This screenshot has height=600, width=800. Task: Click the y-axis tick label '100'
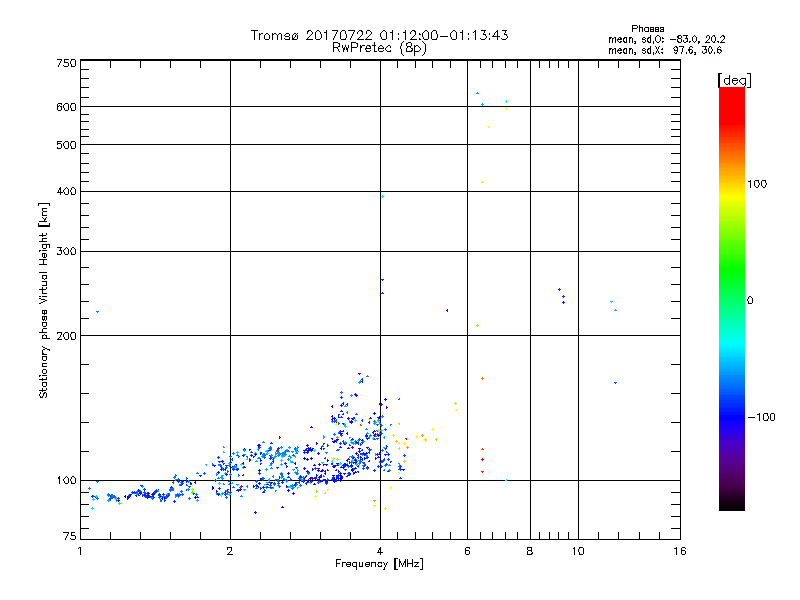click(66, 480)
